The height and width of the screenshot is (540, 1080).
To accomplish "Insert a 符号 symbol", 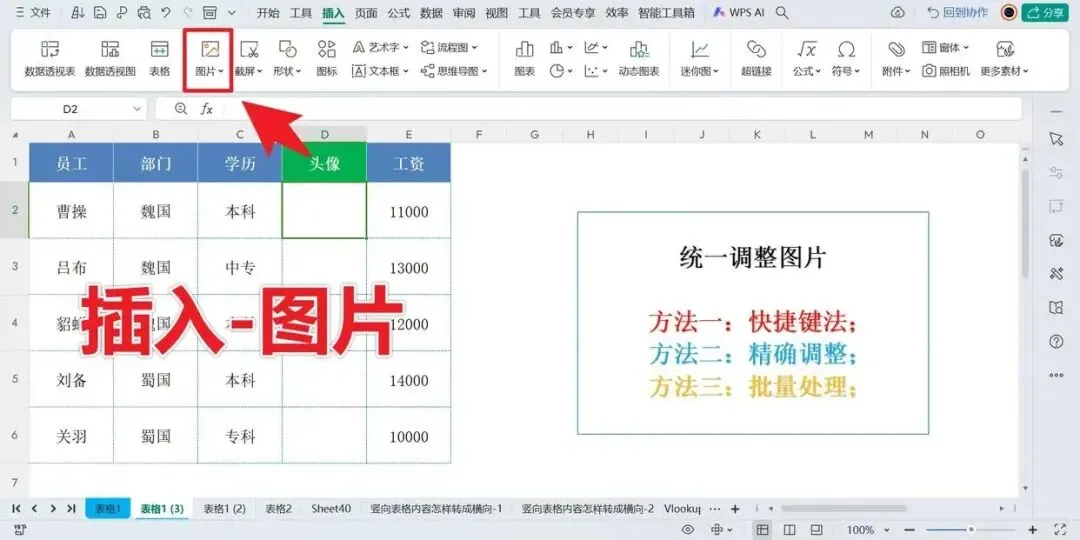I will tap(846, 58).
